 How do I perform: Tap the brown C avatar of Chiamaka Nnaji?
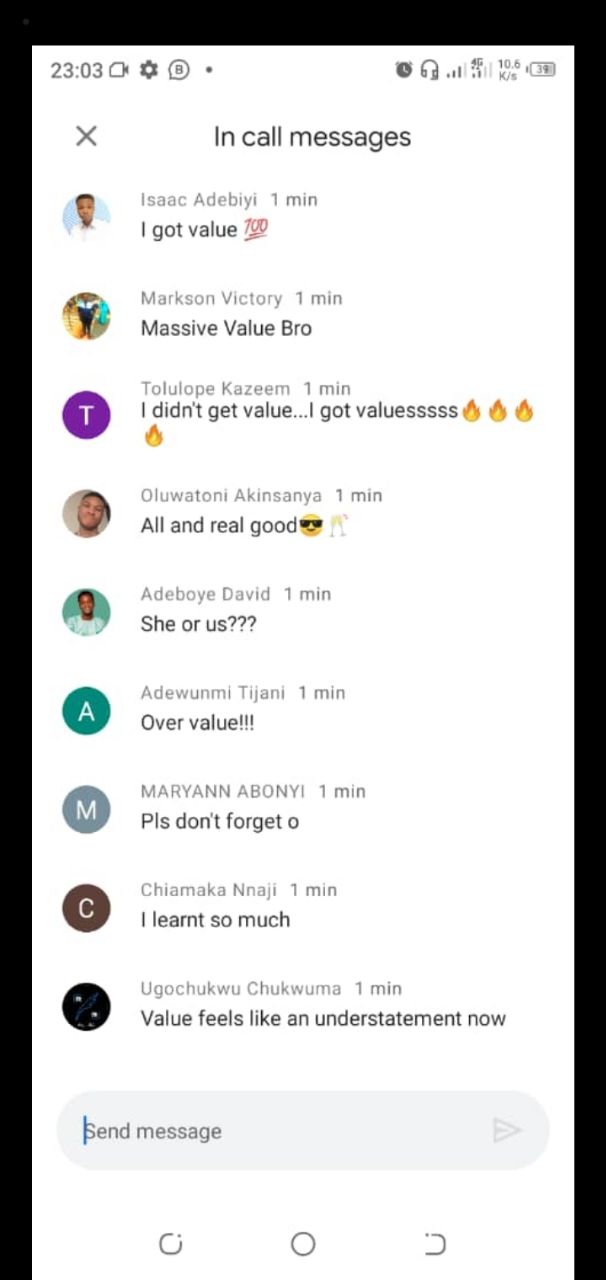pyautogui.click(x=86, y=908)
